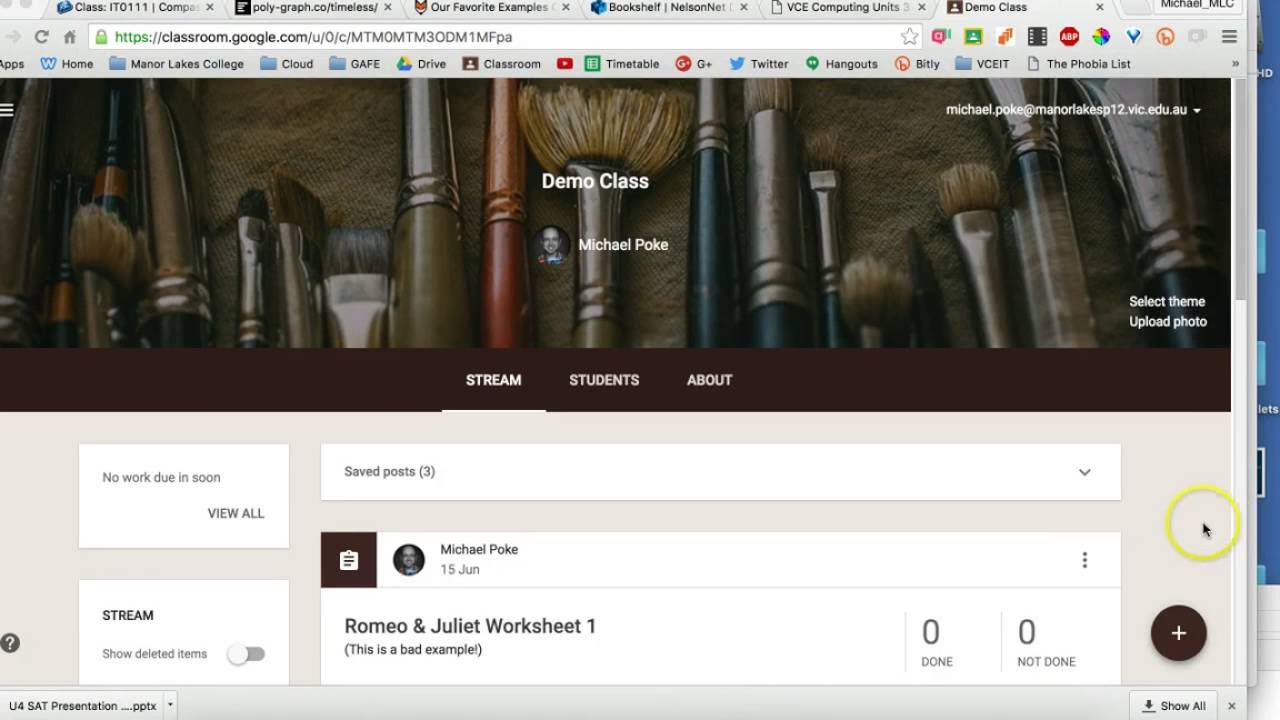Image resolution: width=1280 pixels, height=720 pixels.
Task: Open the help question mark icon
Action: pyautogui.click(x=10, y=643)
